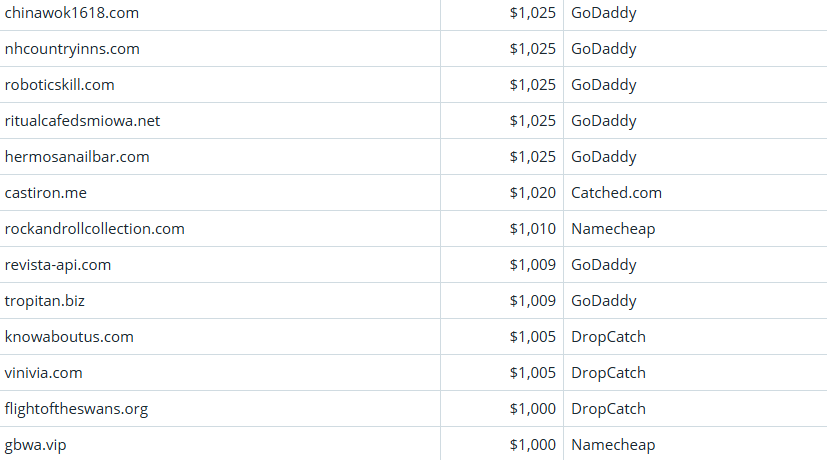Click DropCatch venue for knowaboutus.com

pyautogui.click(x=608, y=337)
